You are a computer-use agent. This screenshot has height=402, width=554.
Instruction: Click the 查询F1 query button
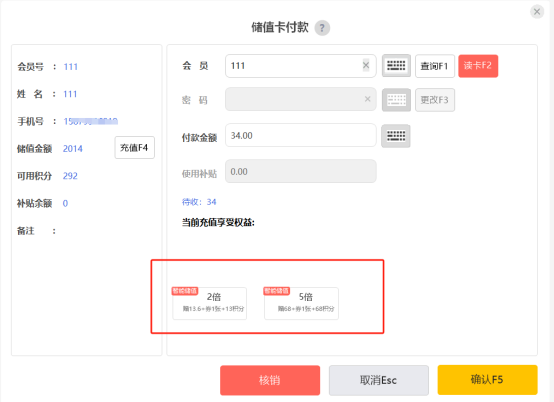(x=435, y=66)
